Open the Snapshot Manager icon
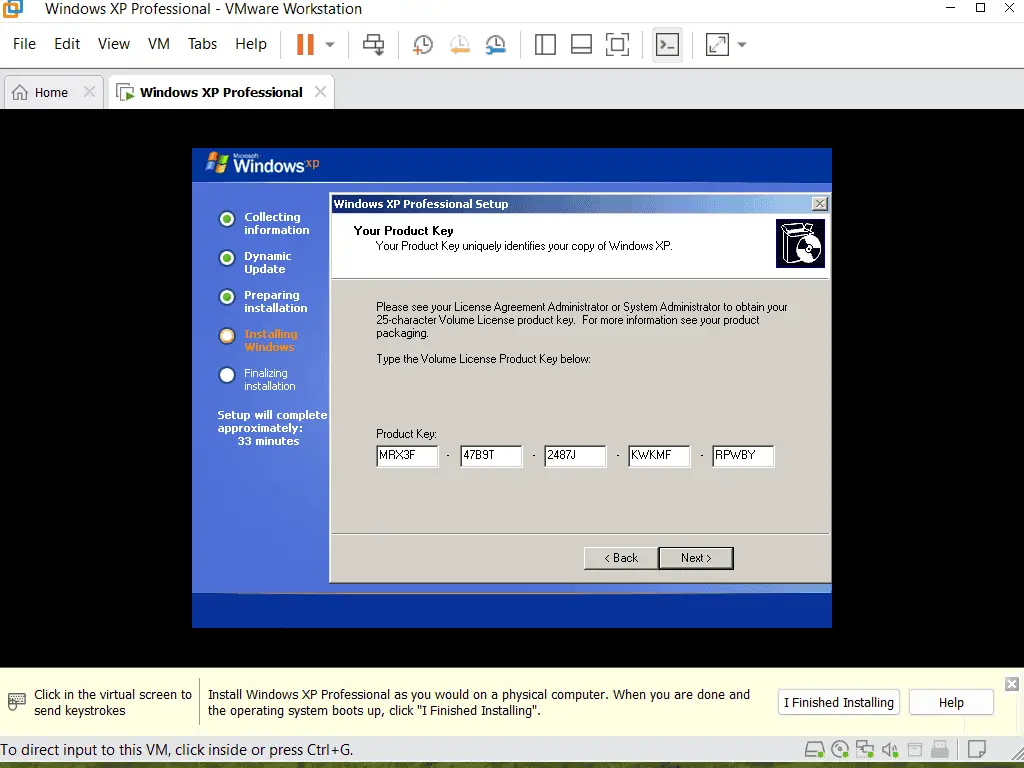 tap(496, 44)
